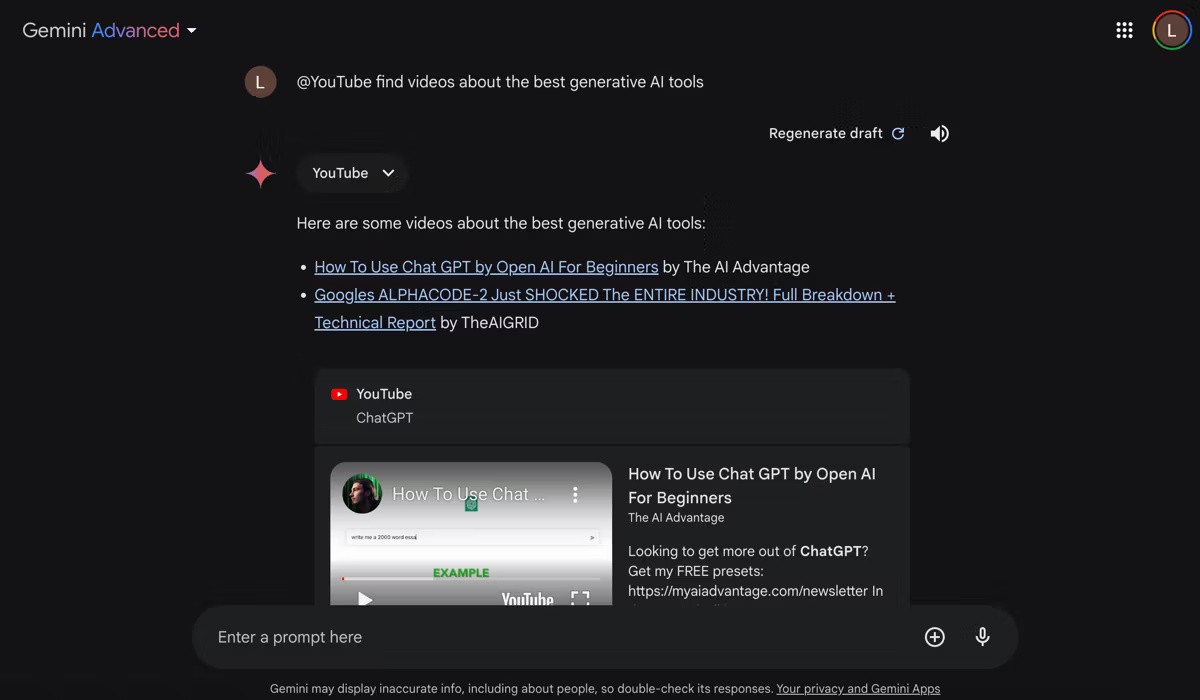Open the video player three-dot menu

(x=575, y=494)
